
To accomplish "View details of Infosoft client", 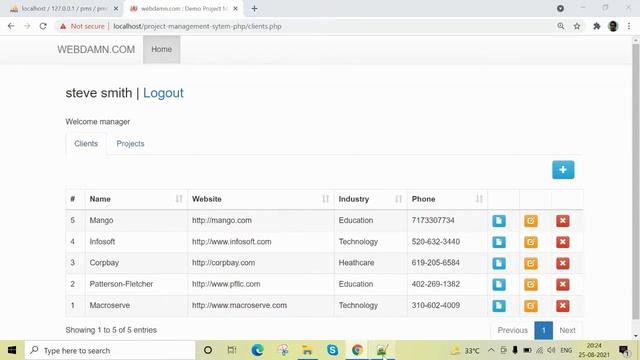I will click(499, 242).
